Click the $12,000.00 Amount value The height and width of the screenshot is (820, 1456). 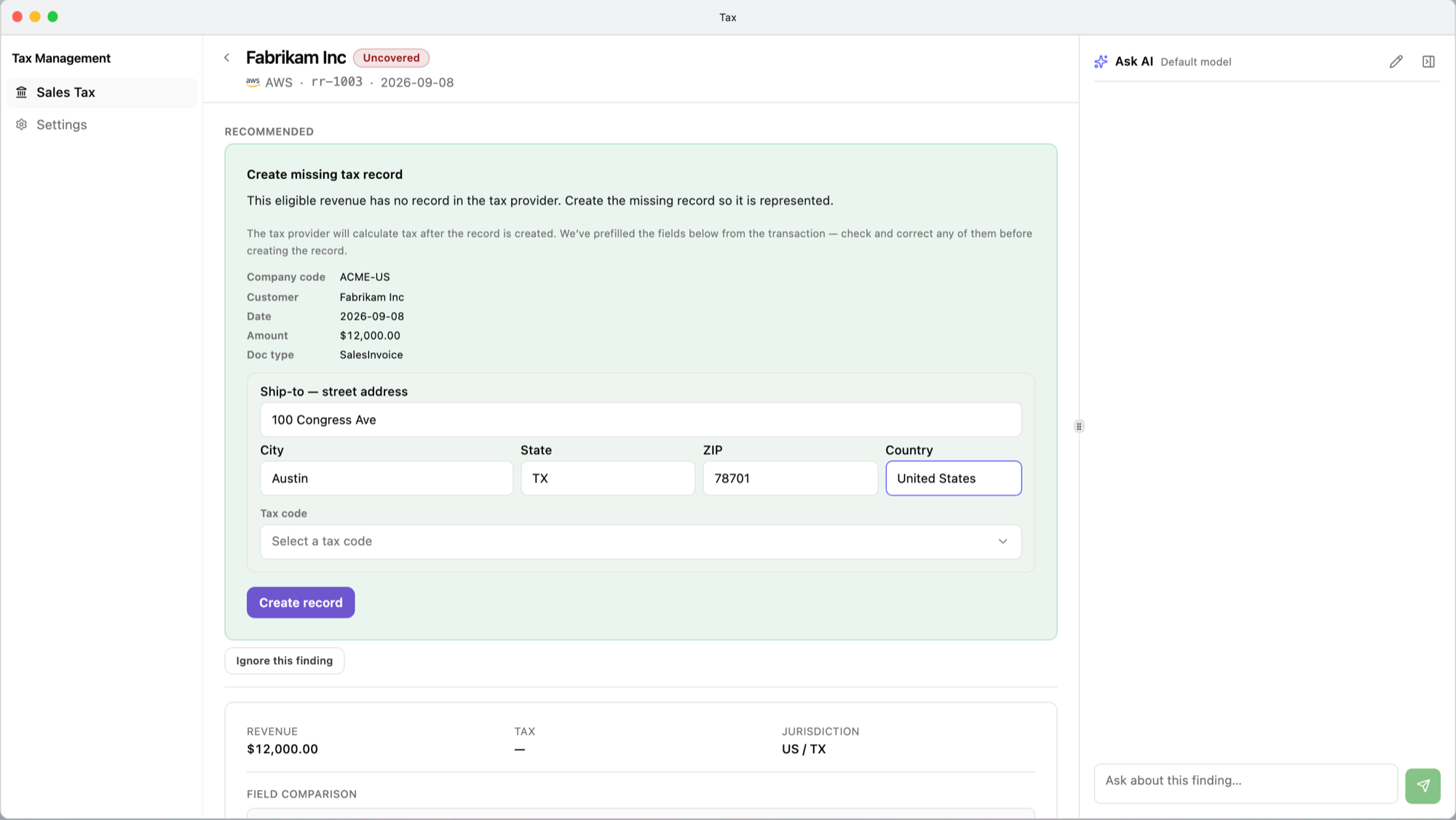(x=370, y=335)
